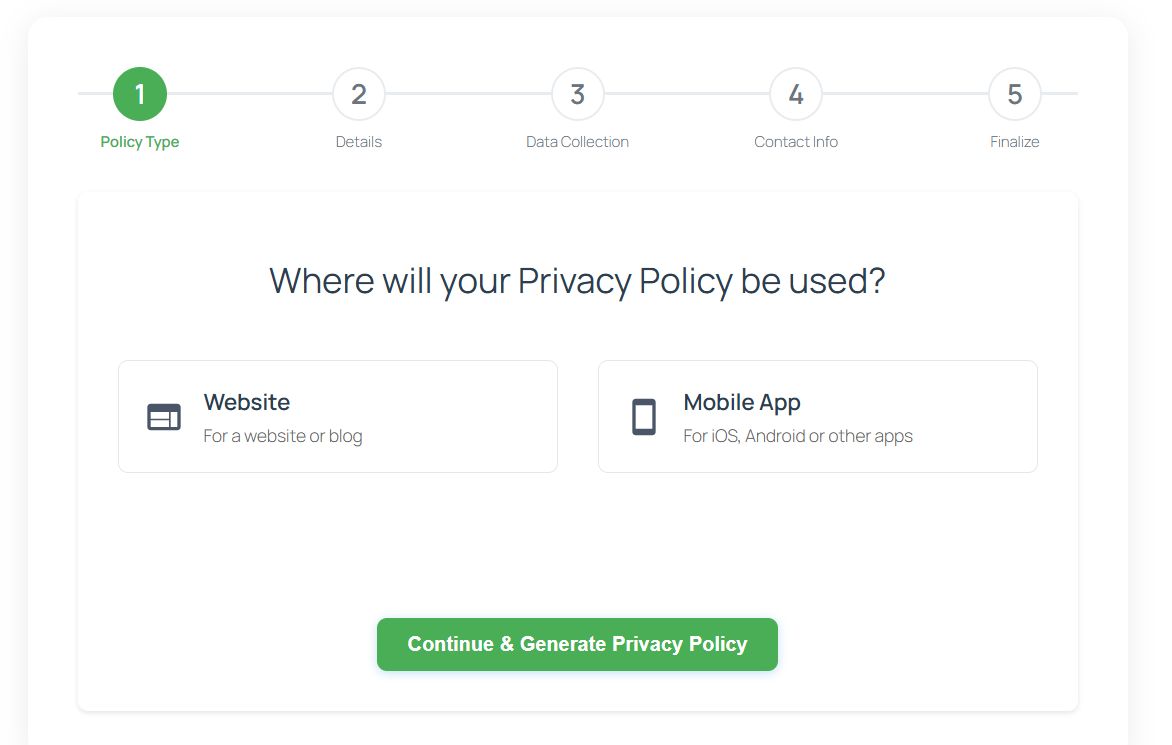
Task: Select the Contact Info step label
Action: [796, 142]
